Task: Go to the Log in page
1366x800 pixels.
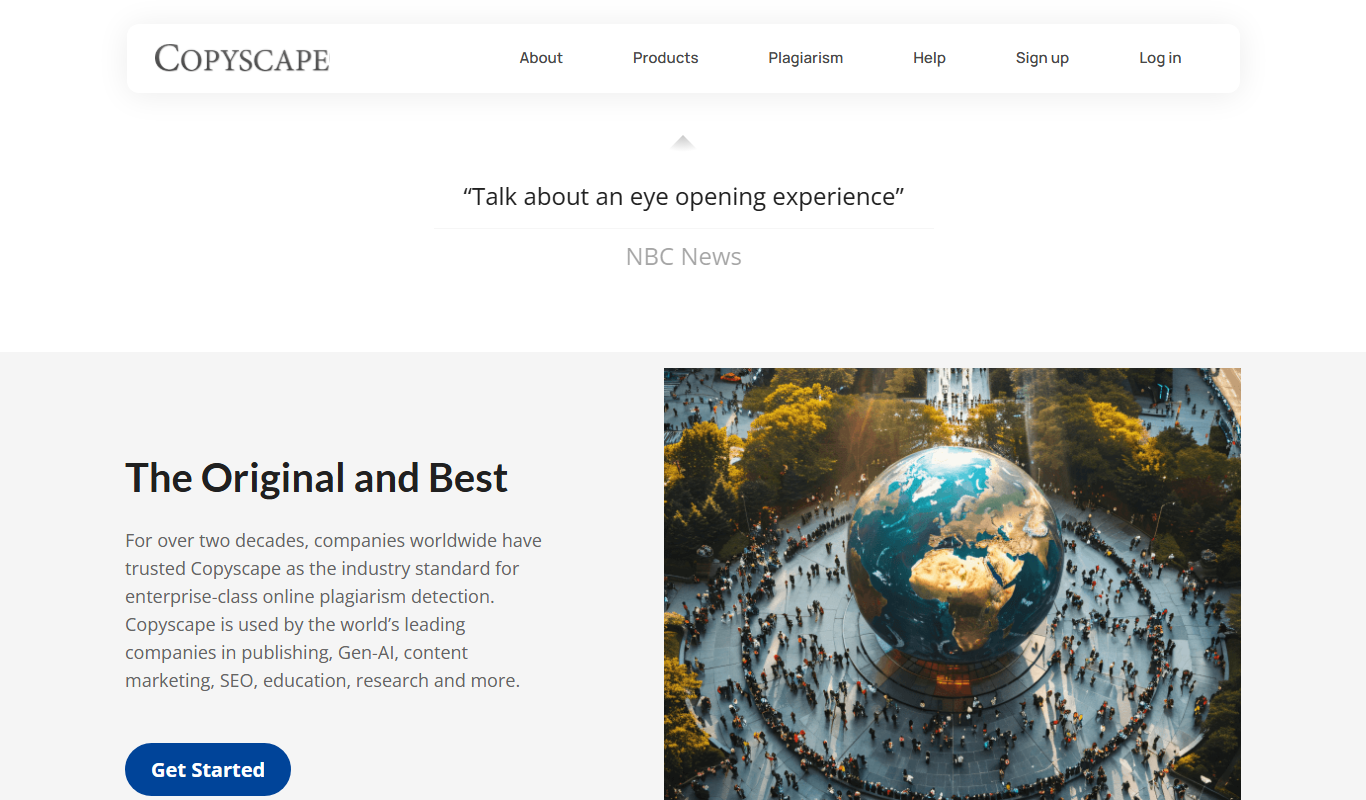Action: pos(1160,58)
